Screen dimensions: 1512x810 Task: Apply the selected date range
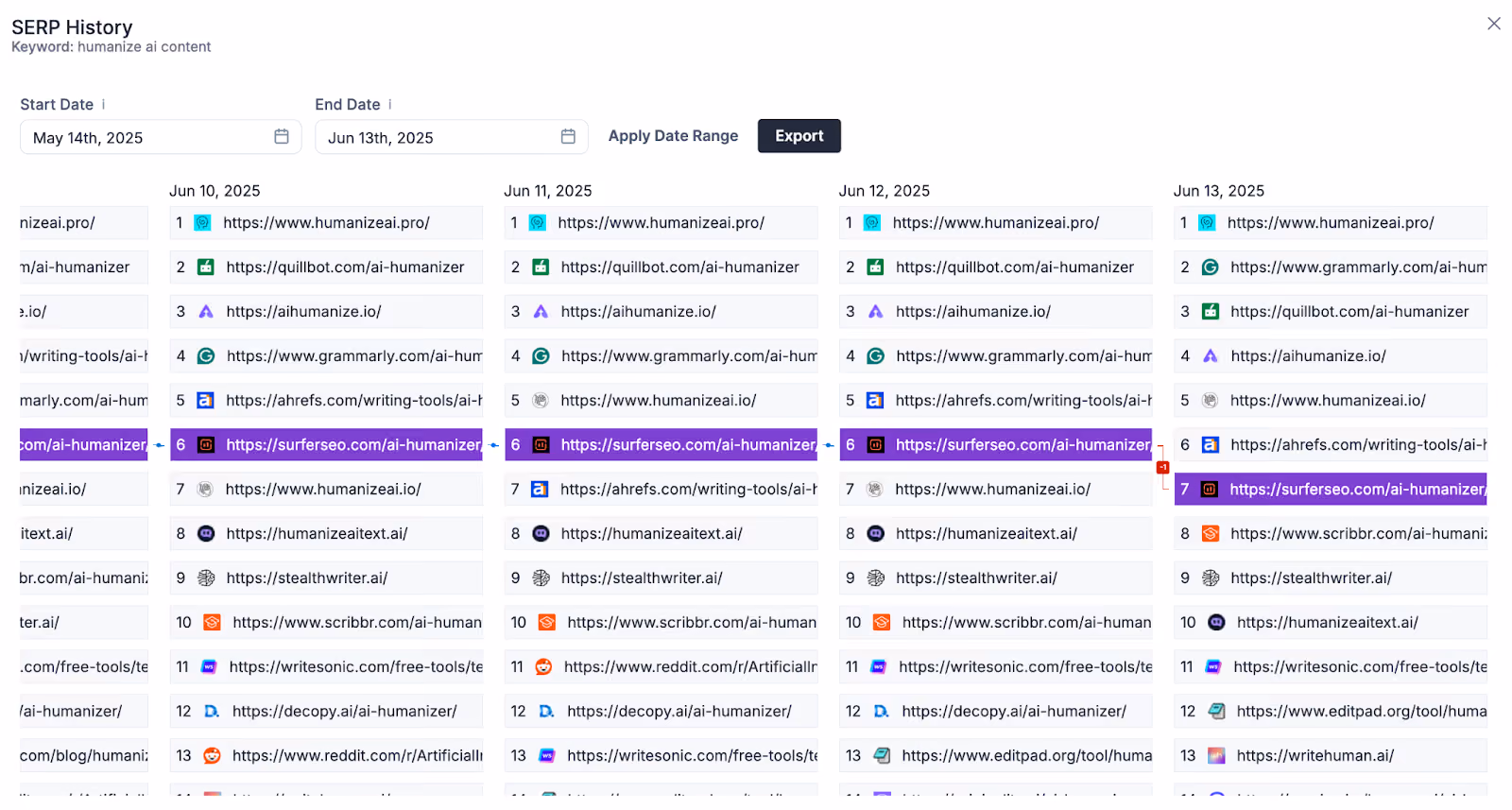(x=673, y=136)
